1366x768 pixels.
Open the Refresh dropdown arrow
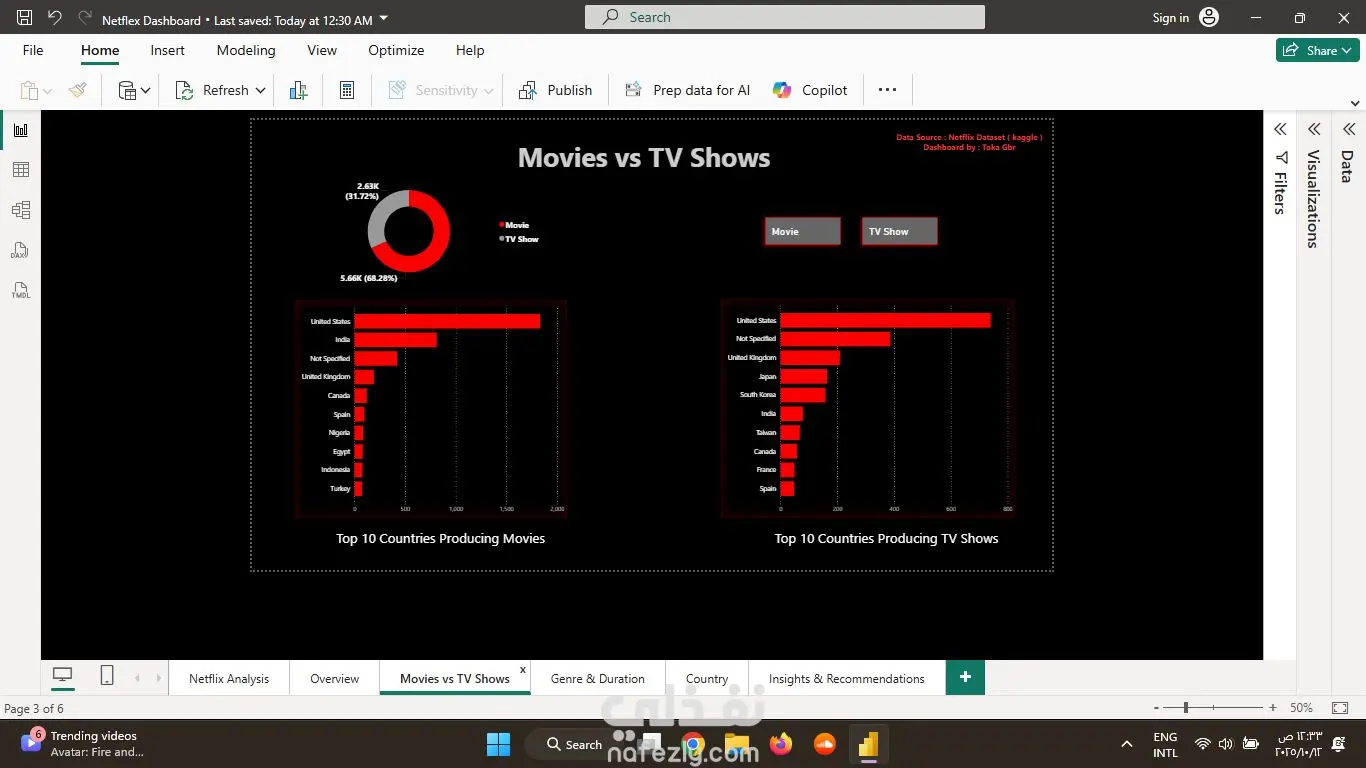259,89
